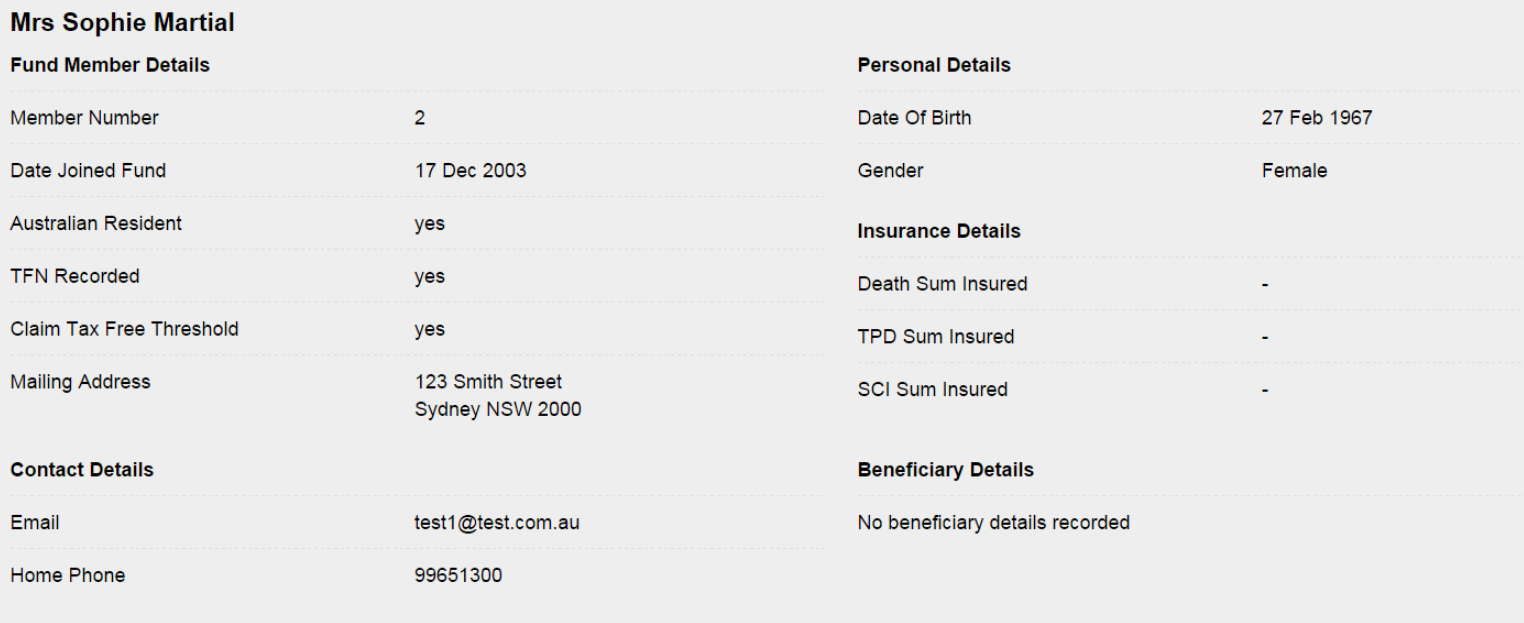Click the SCI Sum Insured label
This screenshot has height=623, width=1524.
click(x=932, y=390)
